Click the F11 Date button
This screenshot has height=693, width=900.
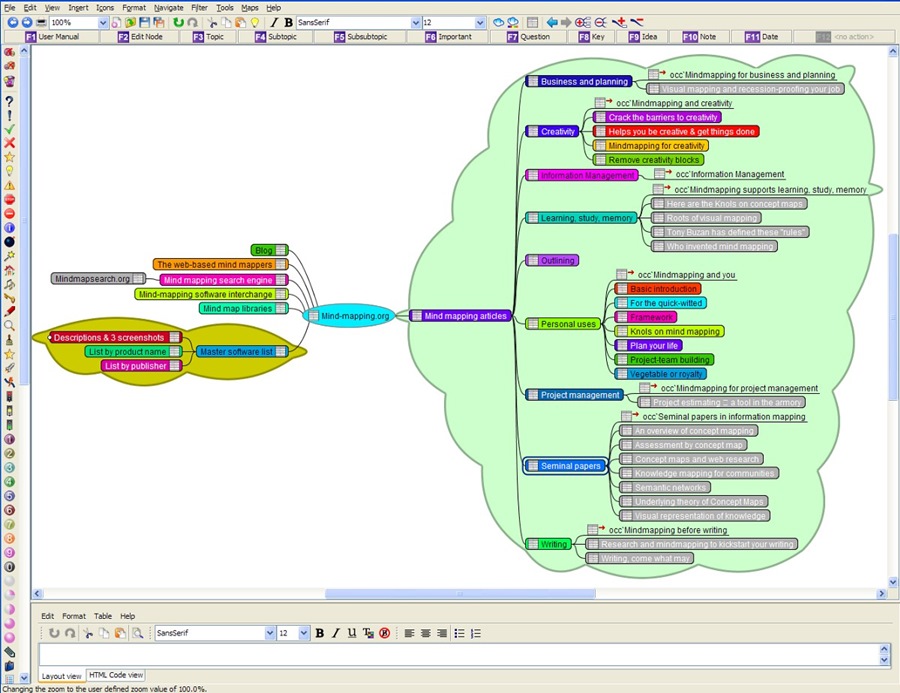point(762,37)
